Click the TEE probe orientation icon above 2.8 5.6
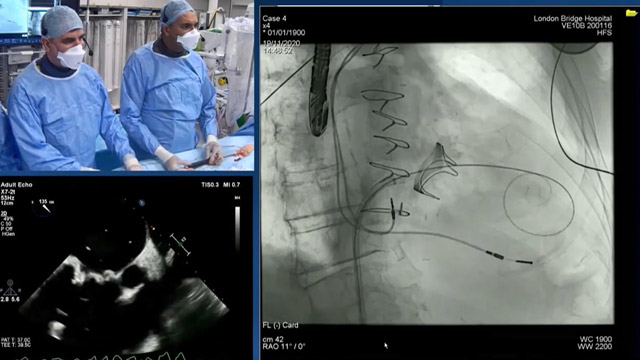 10,287
